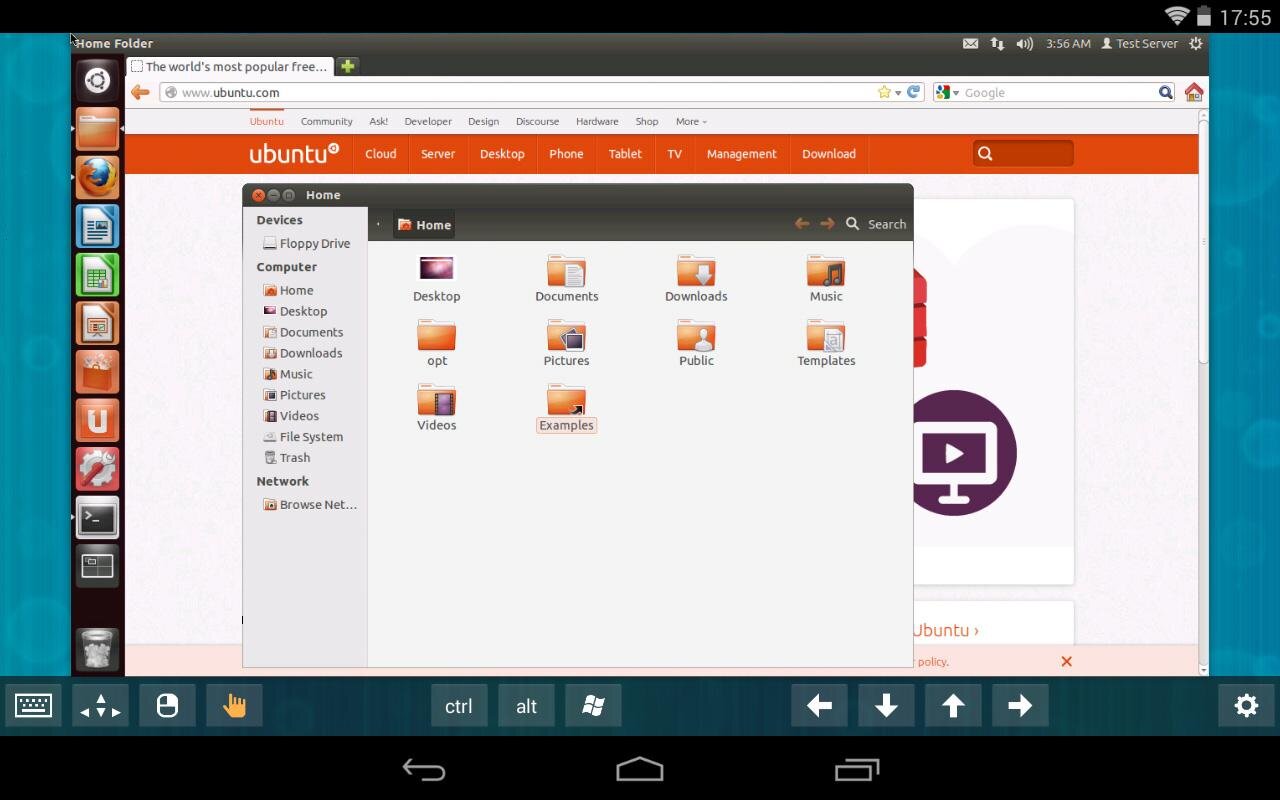Open the Test Server user menu
This screenshot has height=800, width=1280.
1139,44
